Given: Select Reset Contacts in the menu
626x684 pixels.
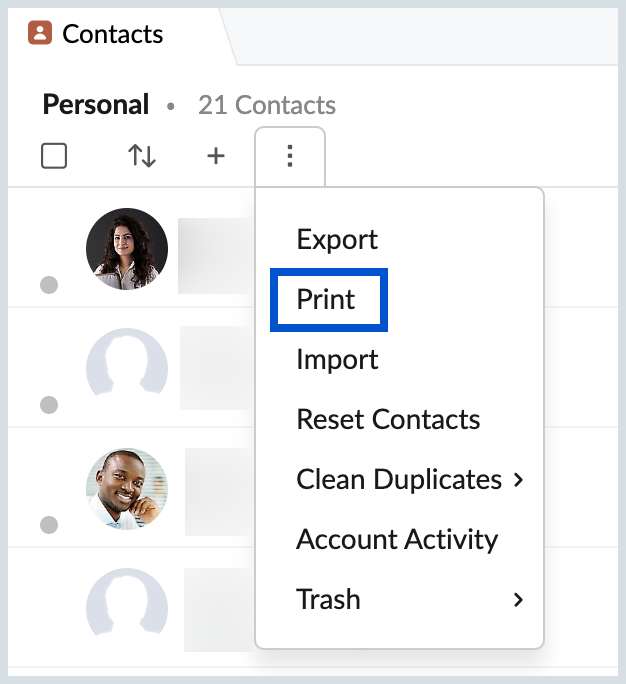Looking at the screenshot, I should pos(388,420).
